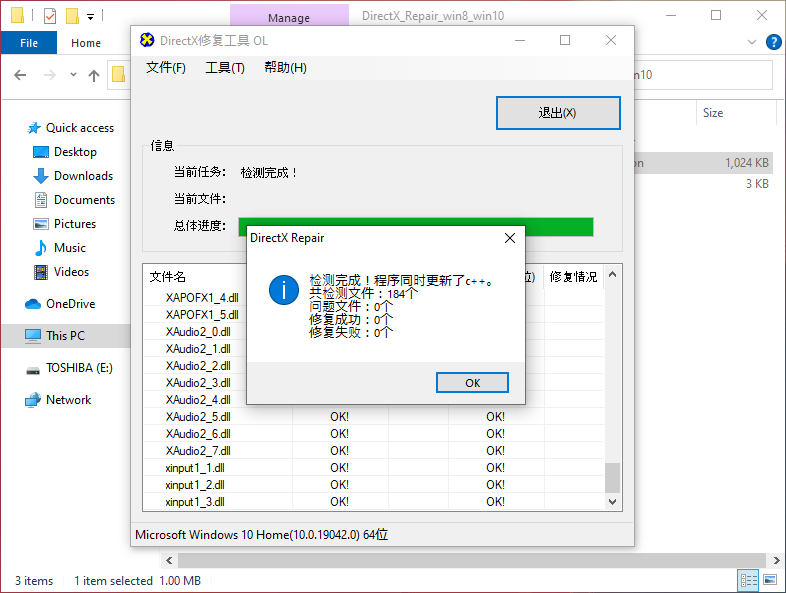This screenshot has width=786, height=593.
Task: Switch to large icons view
Action: pyautogui.click(x=771, y=580)
